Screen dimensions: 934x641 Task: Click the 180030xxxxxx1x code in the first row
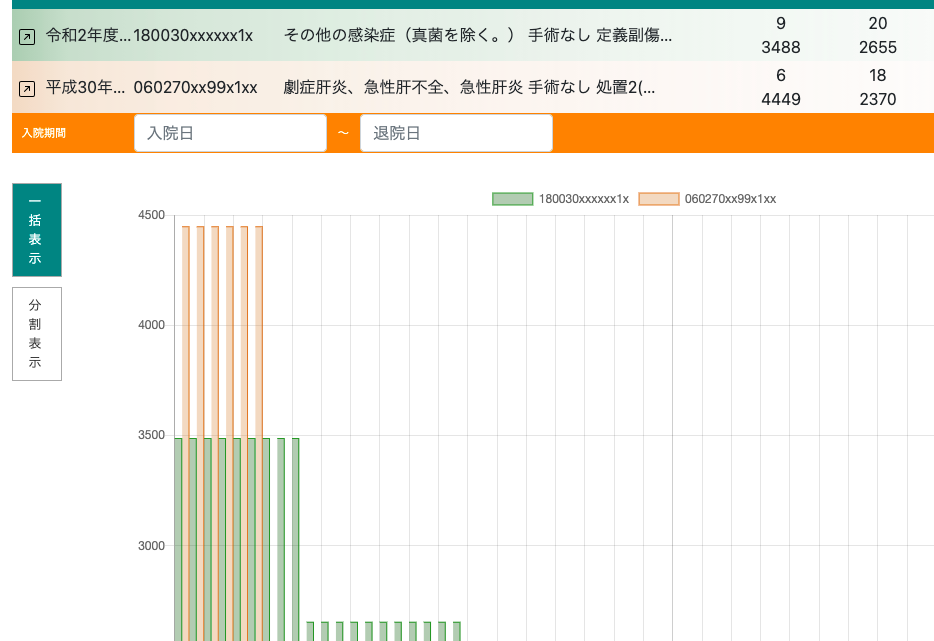click(193, 36)
